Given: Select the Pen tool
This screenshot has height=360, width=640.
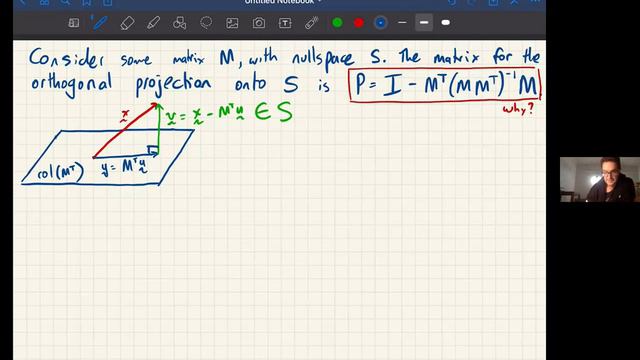Looking at the screenshot, I should coord(99,23).
